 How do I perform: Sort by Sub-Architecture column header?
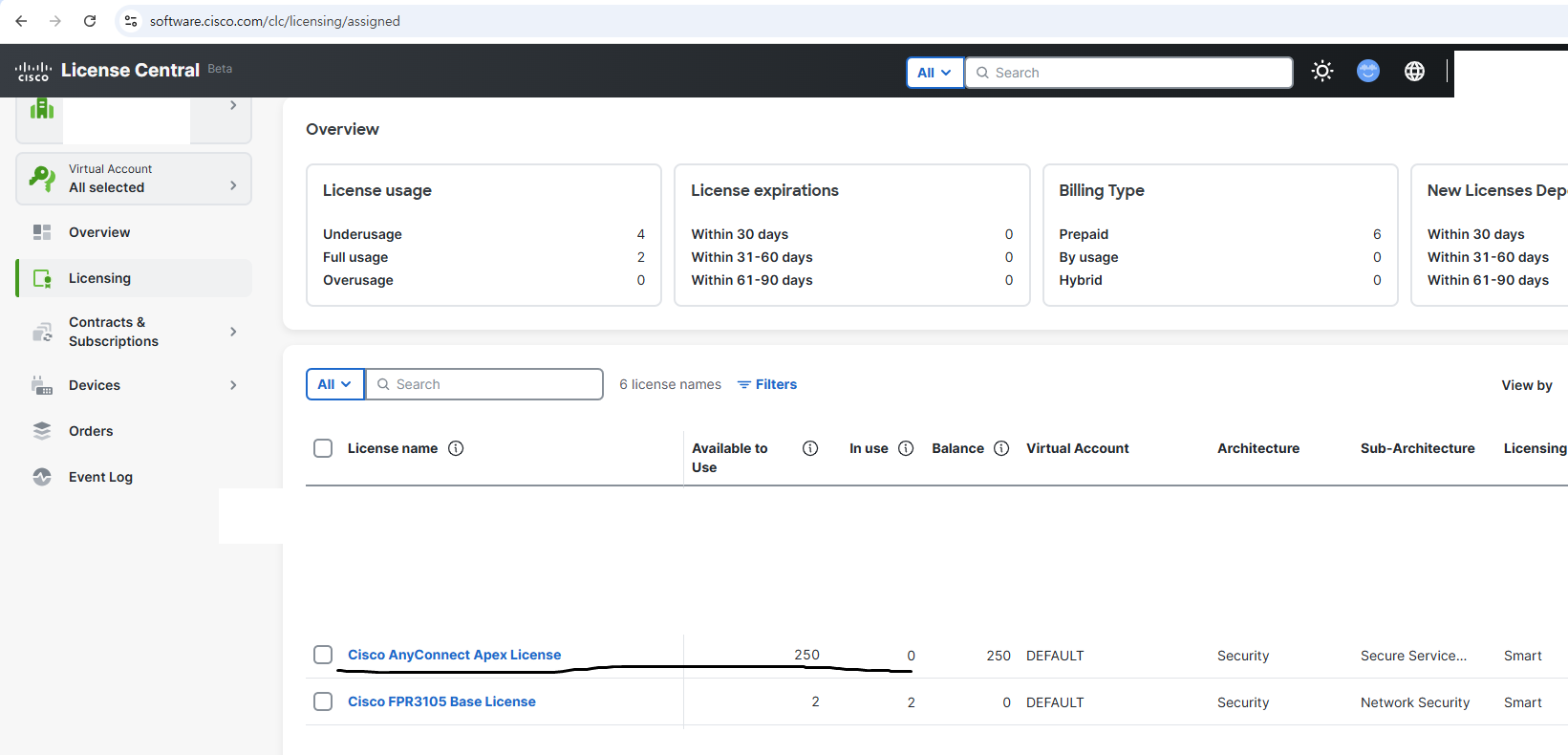(1418, 448)
